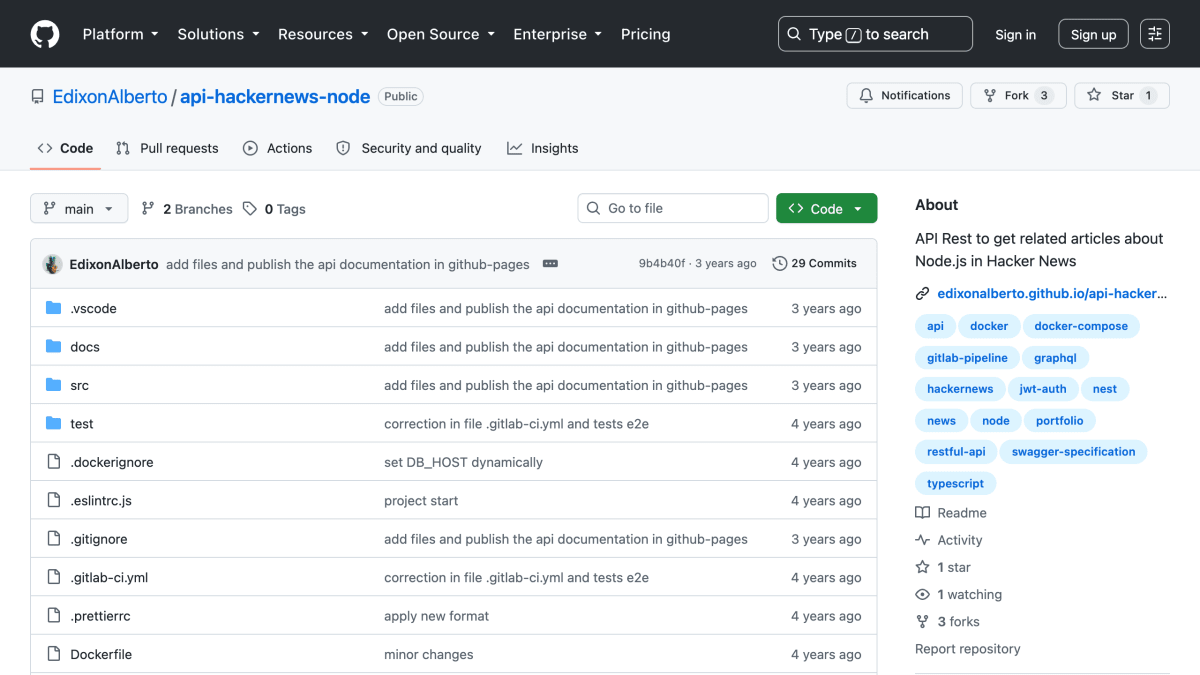Open the 2 Branches link
The image size is (1200, 675).
coord(187,209)
